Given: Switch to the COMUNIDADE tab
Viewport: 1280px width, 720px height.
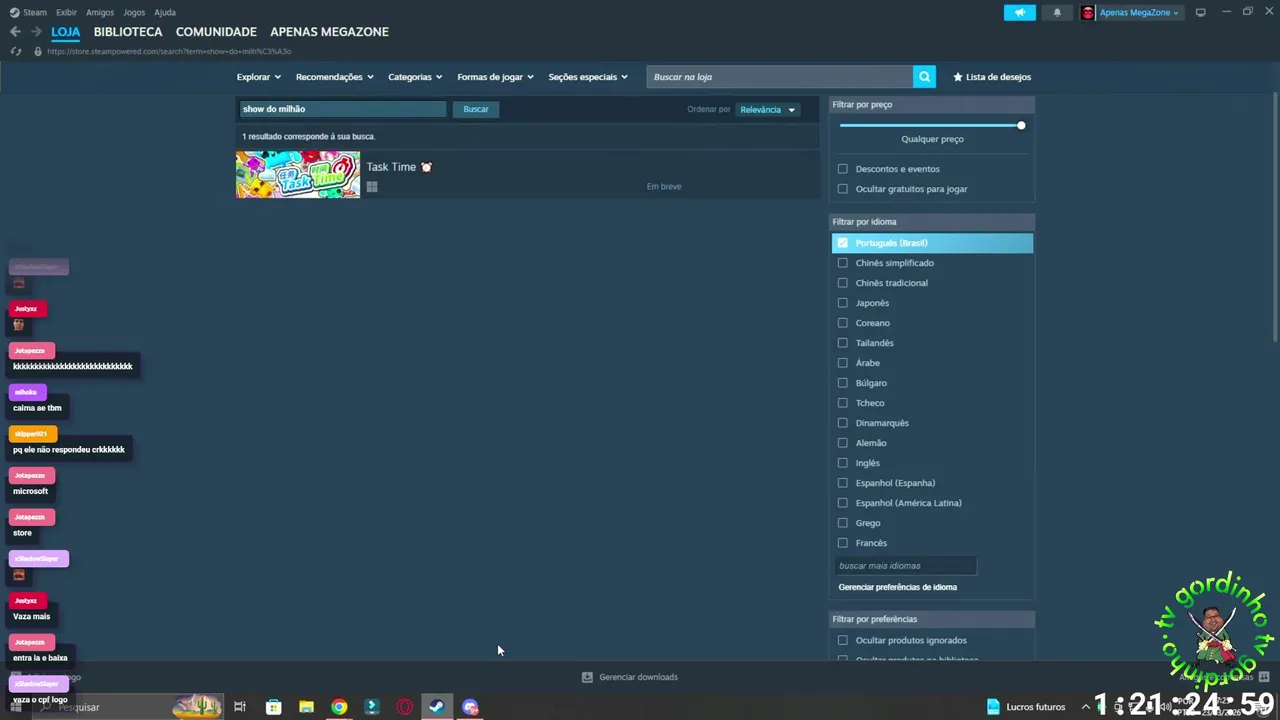Looking at the screenshot, I should (x=216, y=32).
